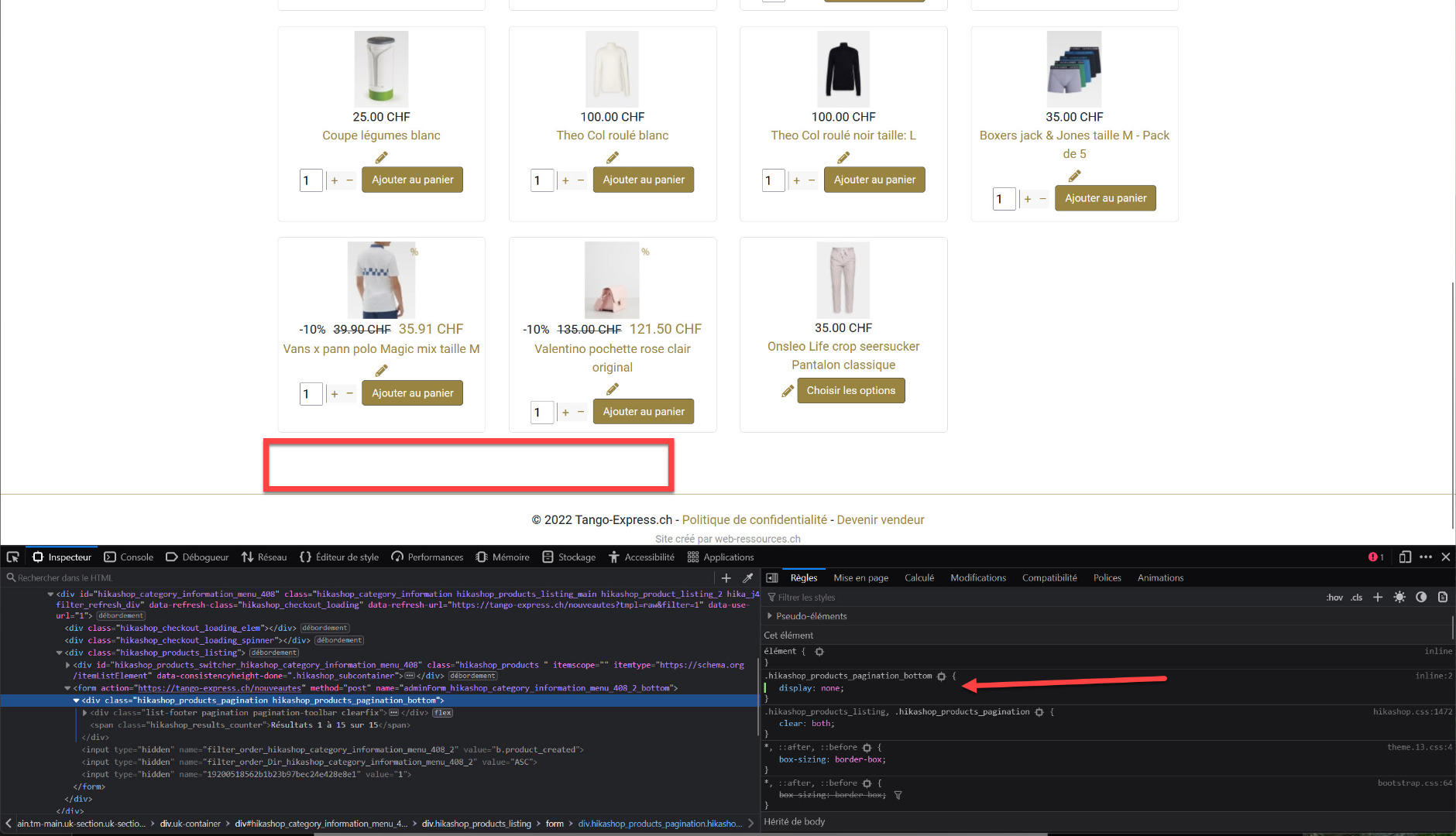Switch to the Console tab

pyautogui.click(x=129, y=557)
